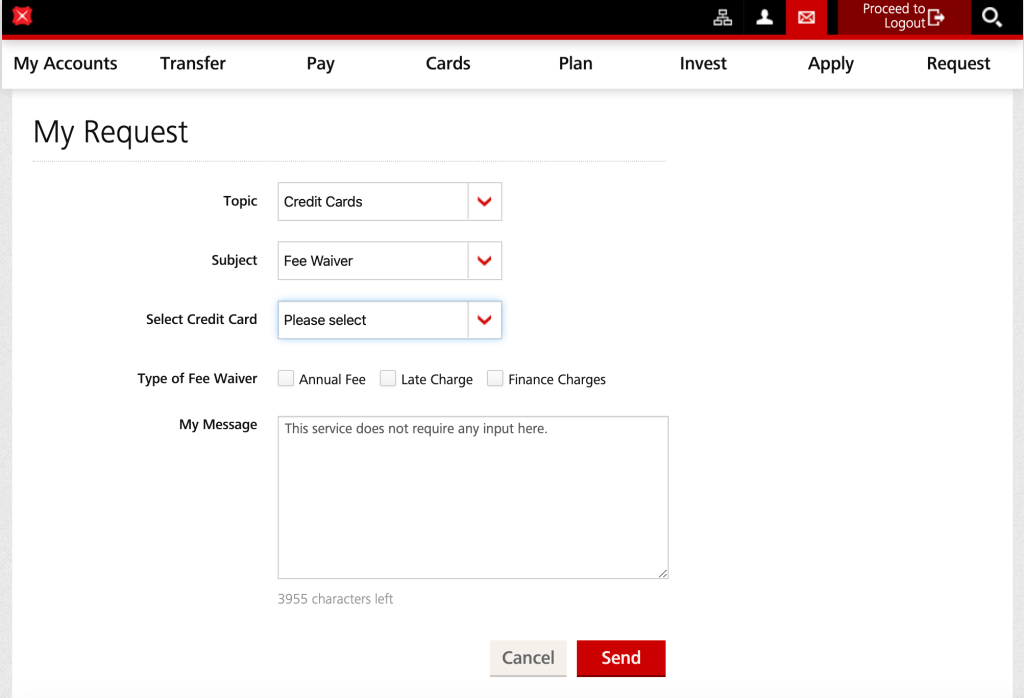The height and width of the screenshot is (698, 1024).
Task: Open the sitemap icon in header
Action: [722, 17]
